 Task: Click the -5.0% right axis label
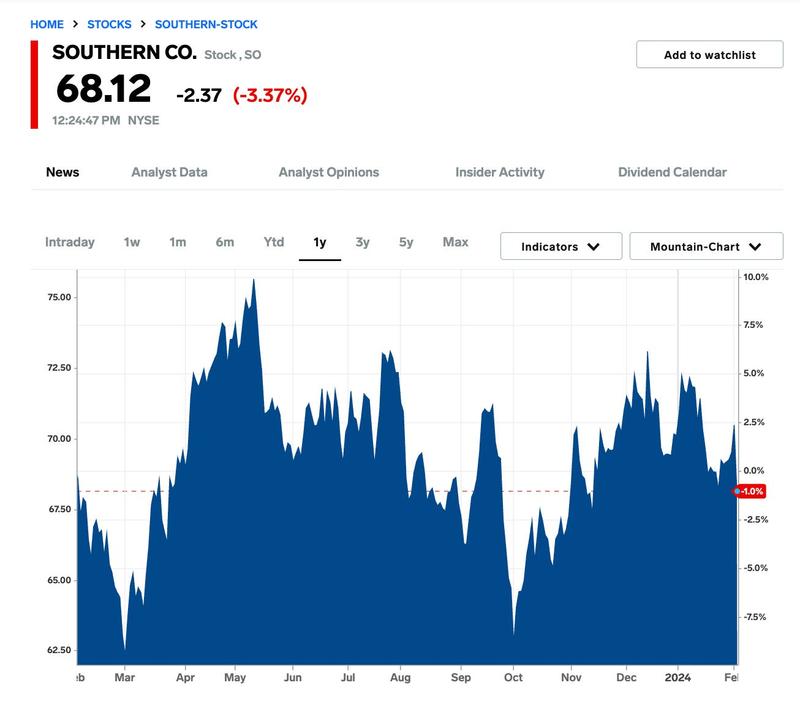[756, 568]
